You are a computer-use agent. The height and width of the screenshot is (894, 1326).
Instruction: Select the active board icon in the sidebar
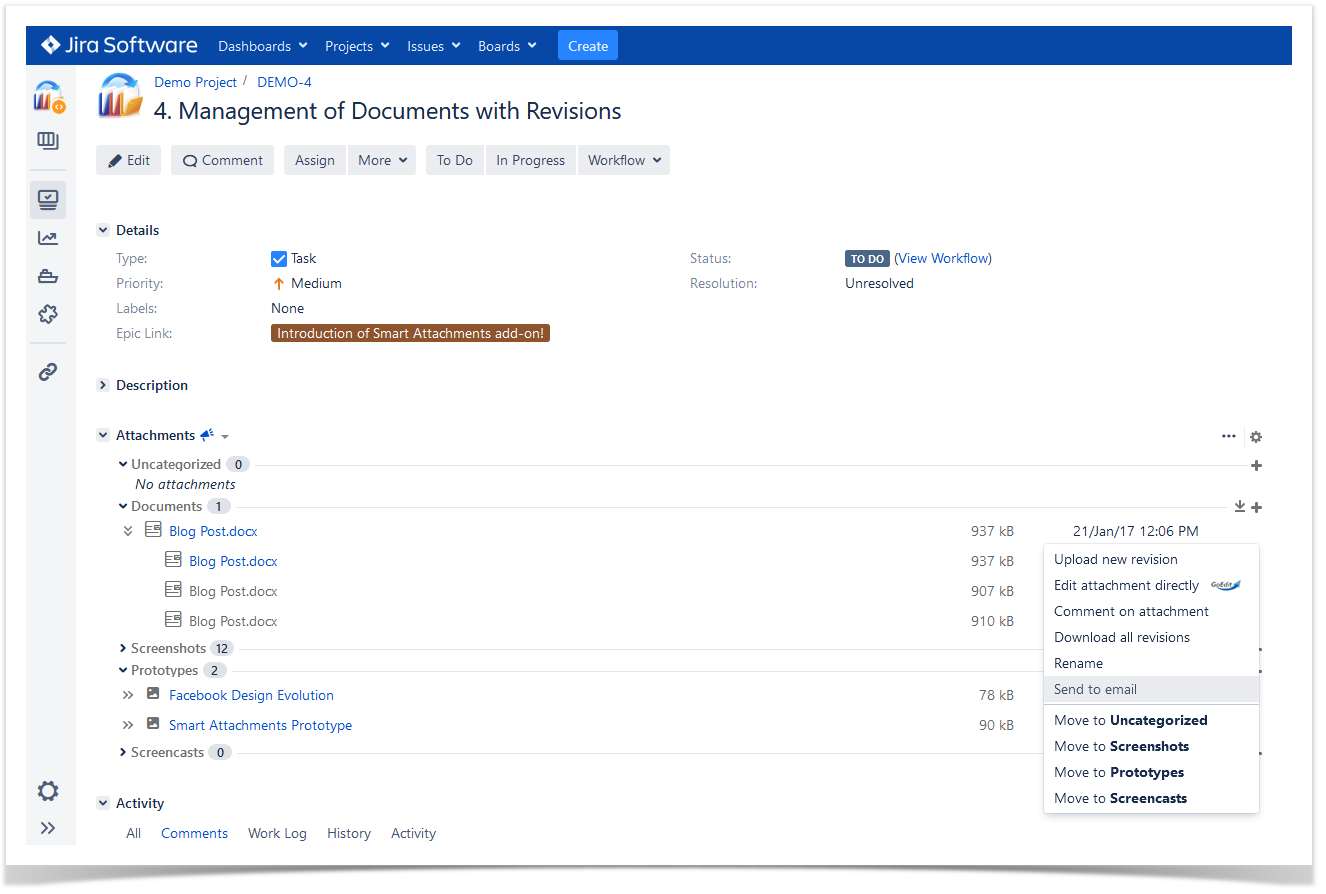[x=48, y=200]
